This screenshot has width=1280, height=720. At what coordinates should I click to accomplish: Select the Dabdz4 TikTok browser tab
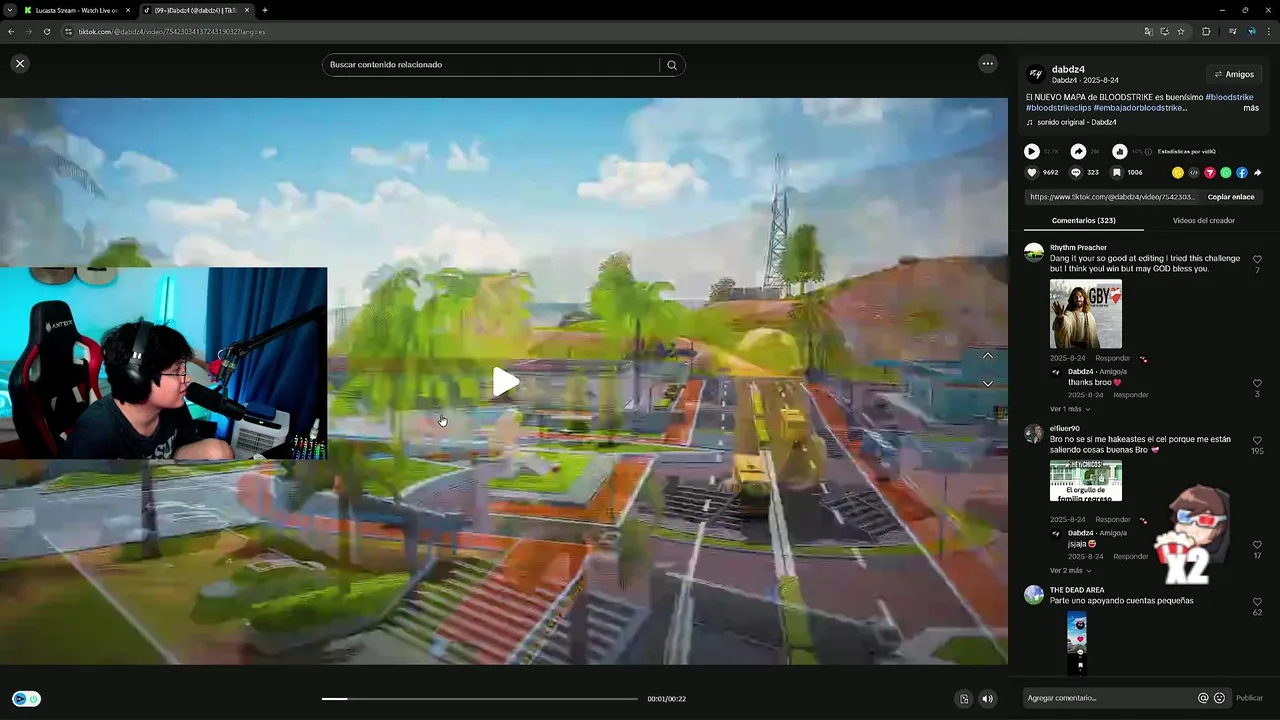195,10
